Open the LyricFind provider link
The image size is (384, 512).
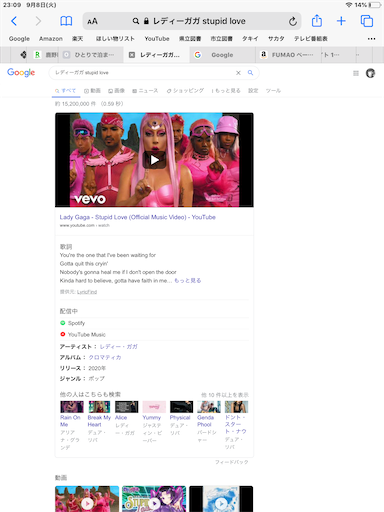pos(87,292)
